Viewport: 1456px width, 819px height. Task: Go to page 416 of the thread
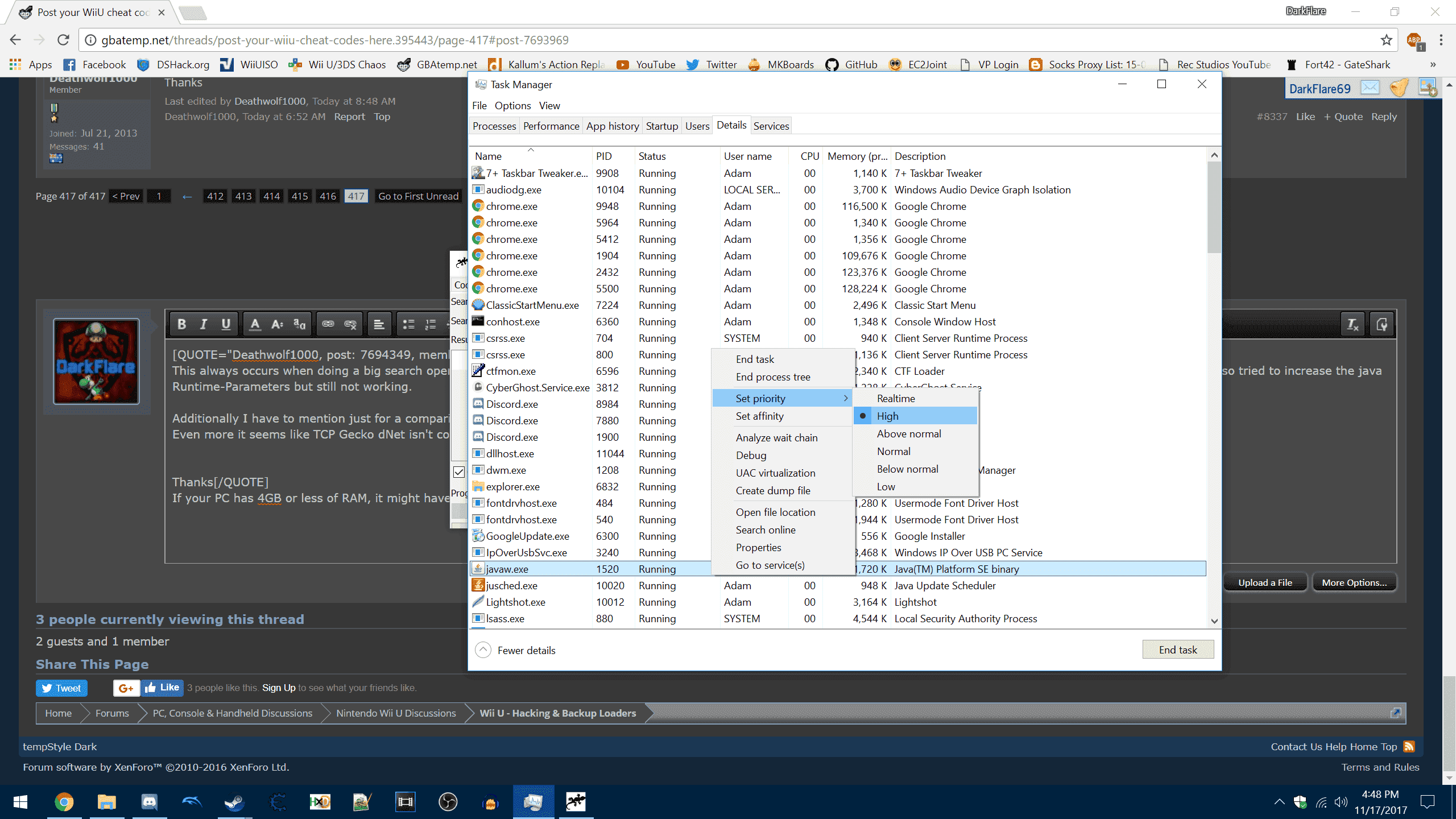(328, 196)
